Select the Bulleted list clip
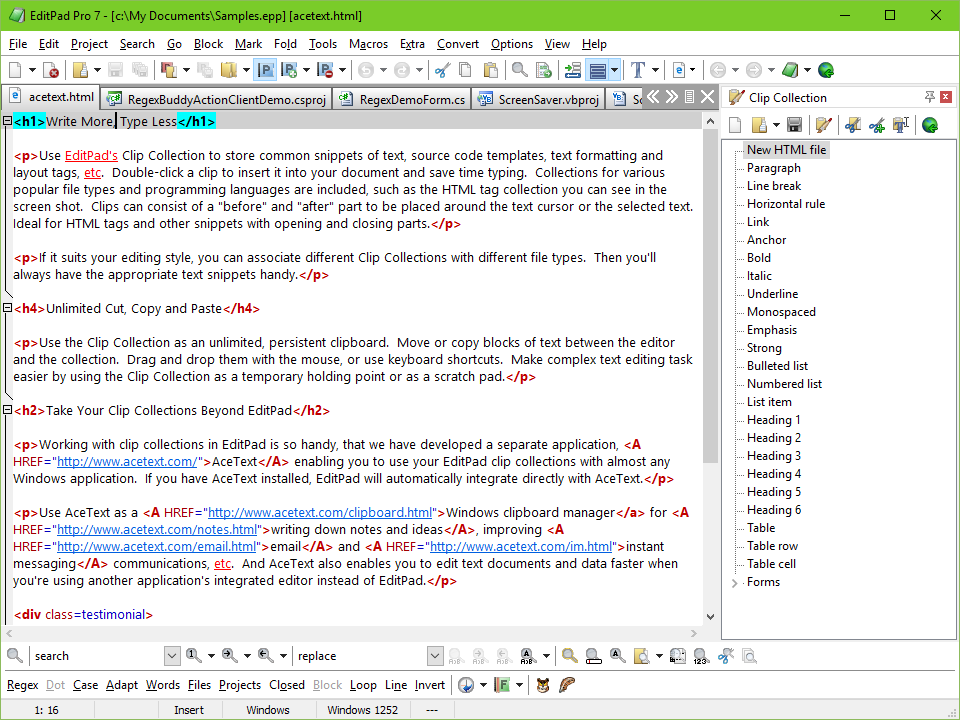 pos(777,366)
